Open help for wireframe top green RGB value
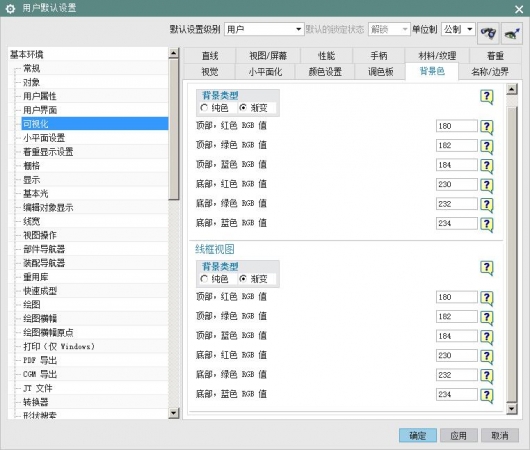Screen dimensions: 530x450 tap(487, 318)
